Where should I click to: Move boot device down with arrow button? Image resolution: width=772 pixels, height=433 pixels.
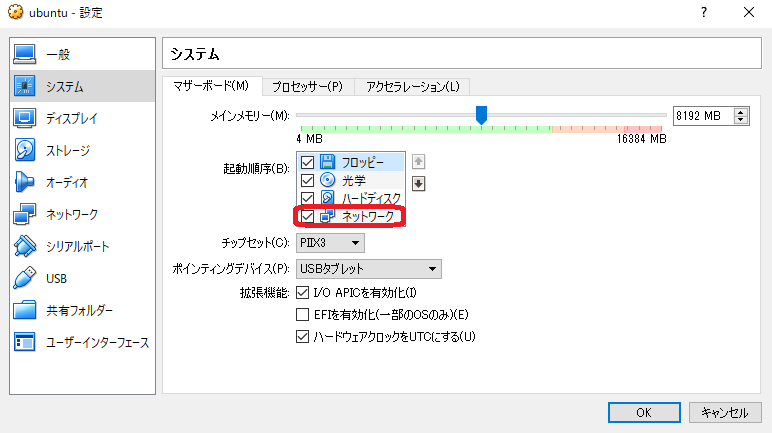click(x=418, y=184)
